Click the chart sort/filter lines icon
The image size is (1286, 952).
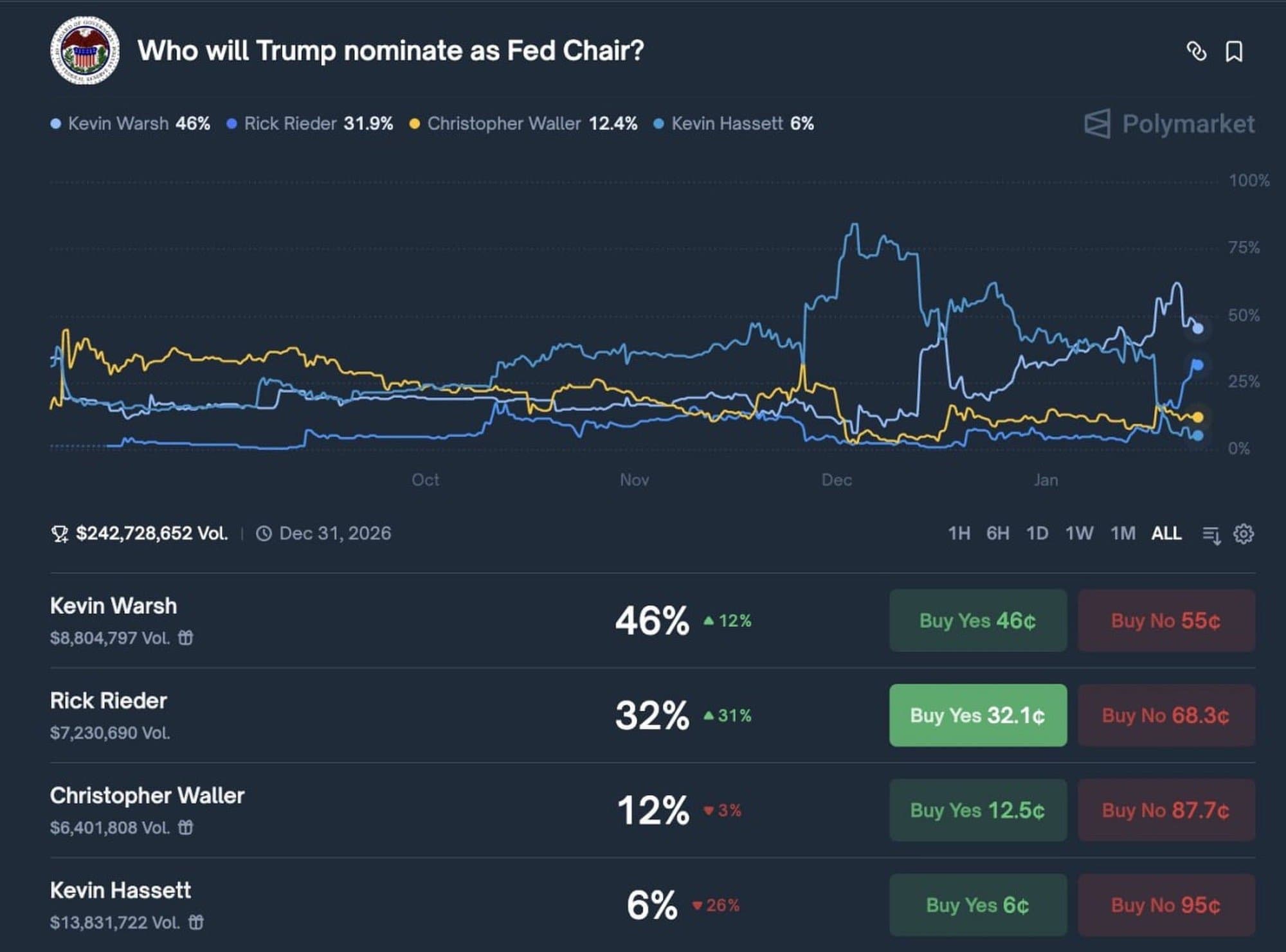coord(1211,534)
